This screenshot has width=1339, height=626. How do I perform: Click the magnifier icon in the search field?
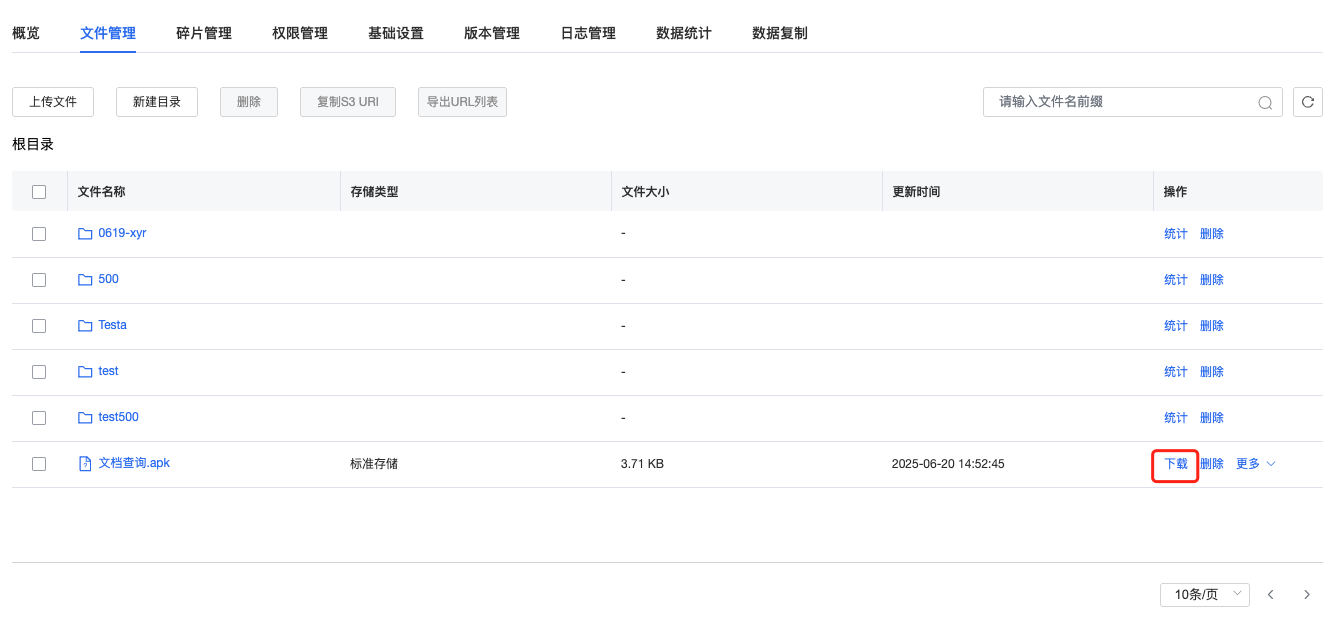click(x=1264, y=101)
